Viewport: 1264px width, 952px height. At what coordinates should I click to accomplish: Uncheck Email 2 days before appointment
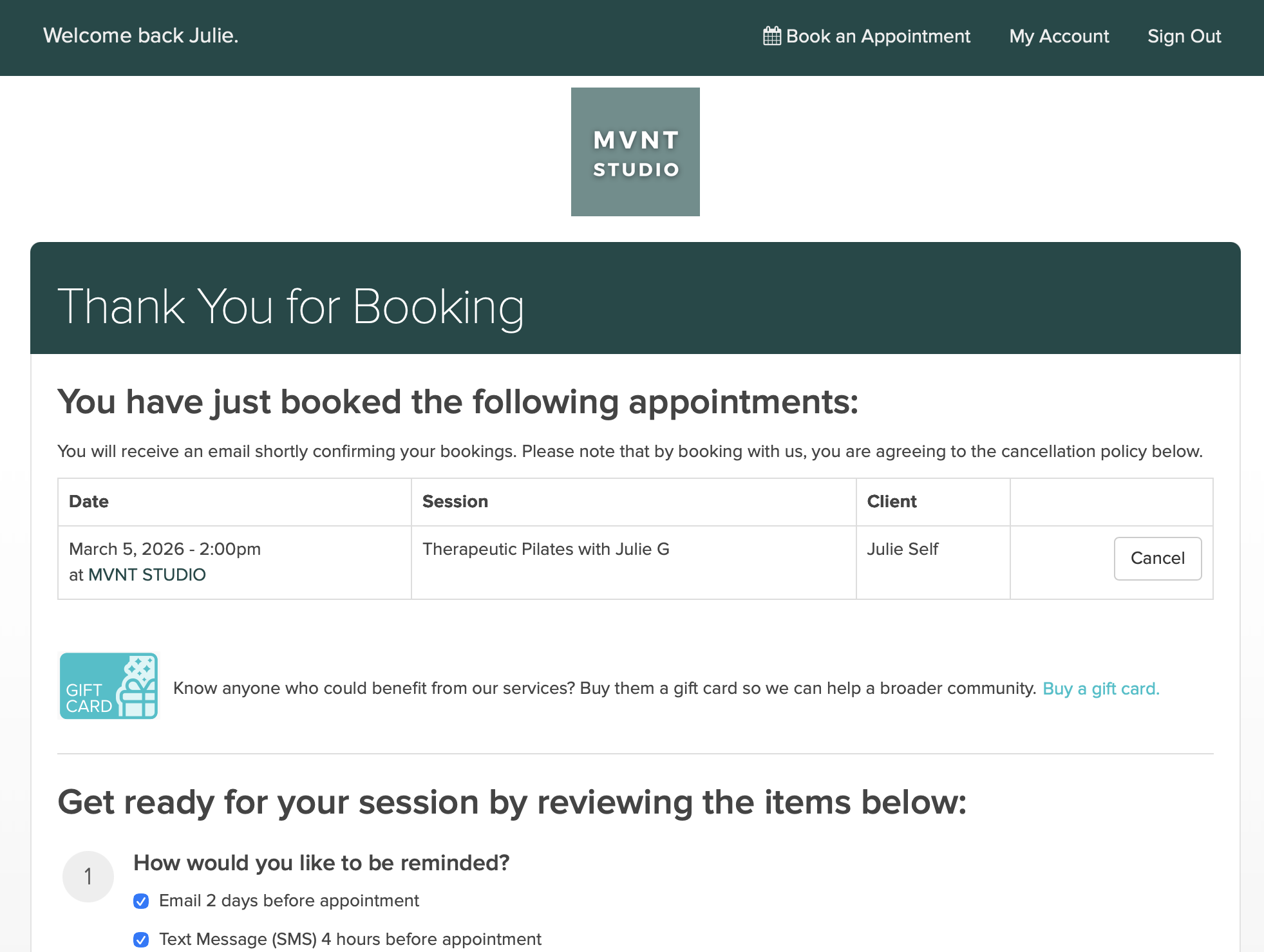(x=141, y=901)
